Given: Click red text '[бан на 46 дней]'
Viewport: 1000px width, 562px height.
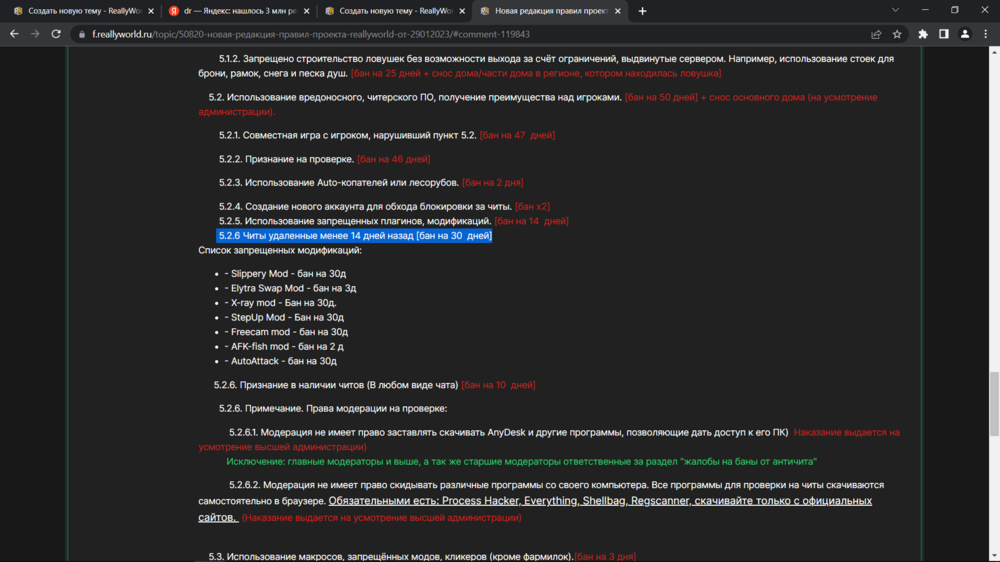Looking at the screenshot, I should (393, 159).
